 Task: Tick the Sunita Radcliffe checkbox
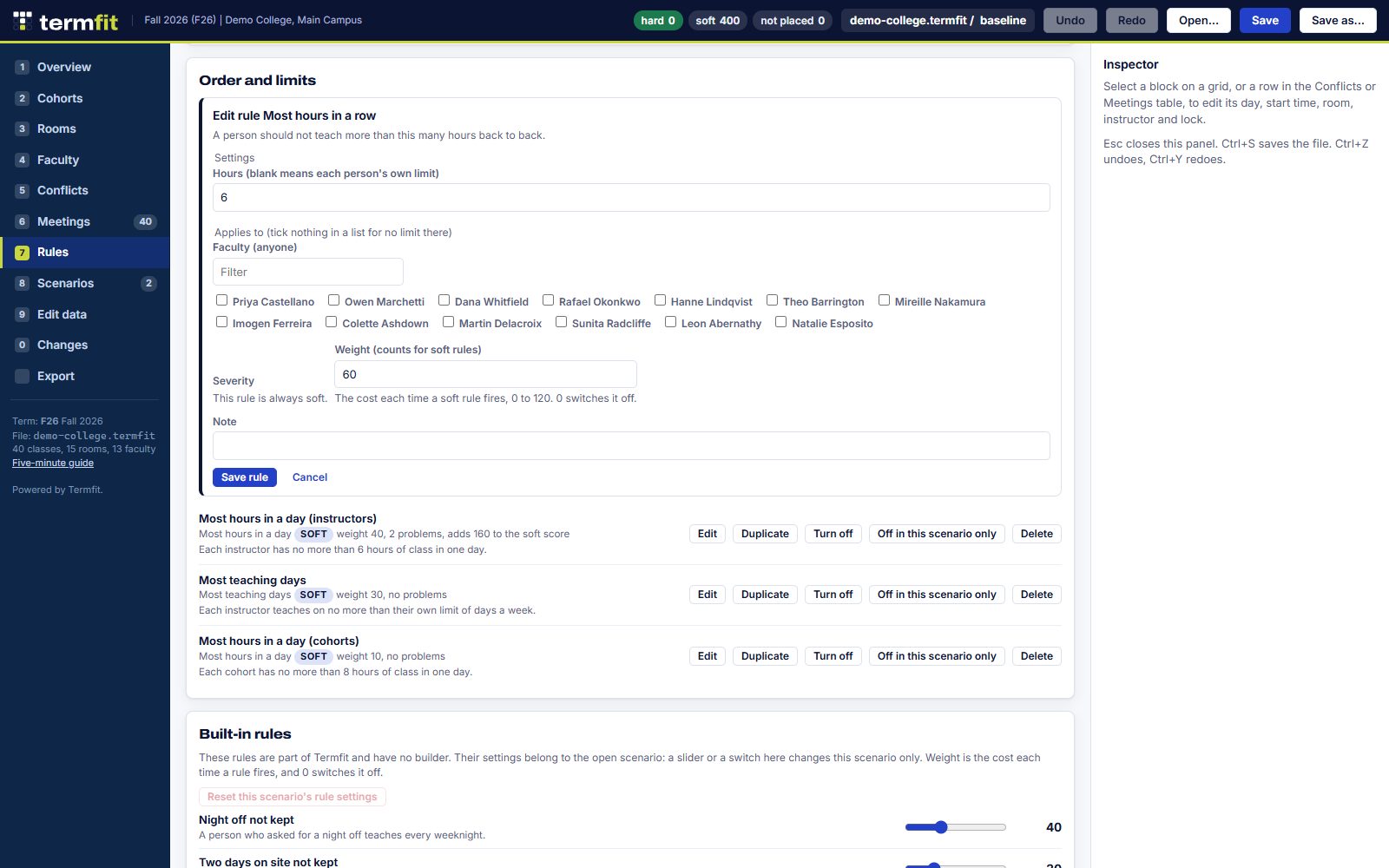562,322
